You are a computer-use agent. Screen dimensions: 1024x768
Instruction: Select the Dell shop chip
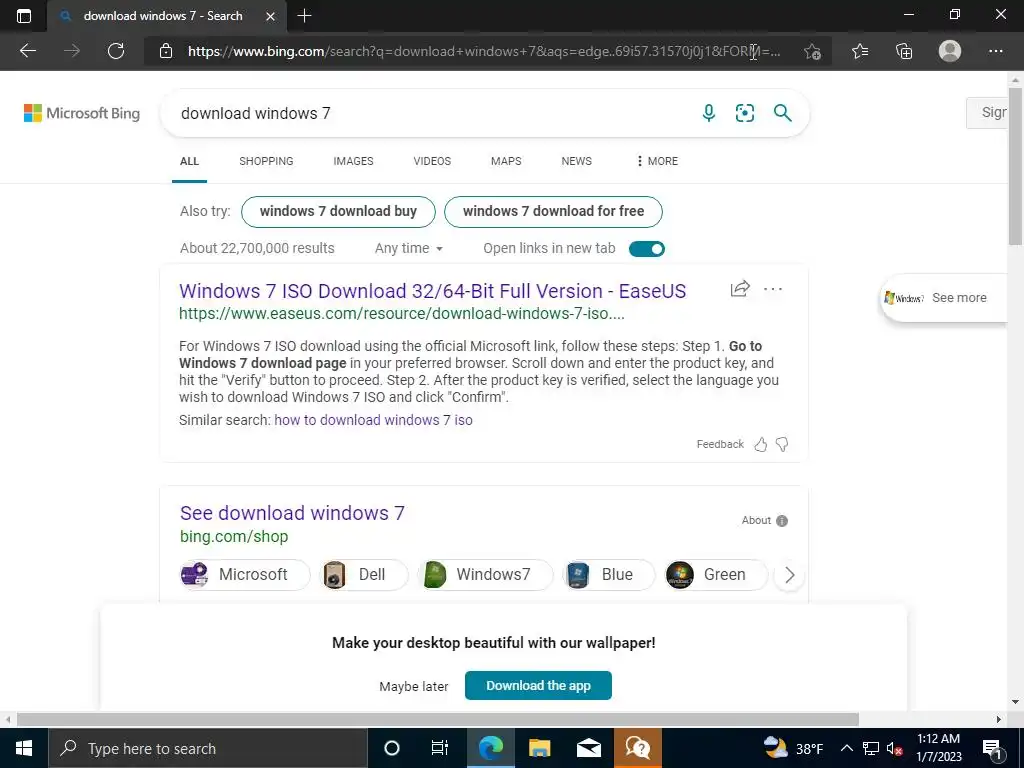tap(364, 575)
